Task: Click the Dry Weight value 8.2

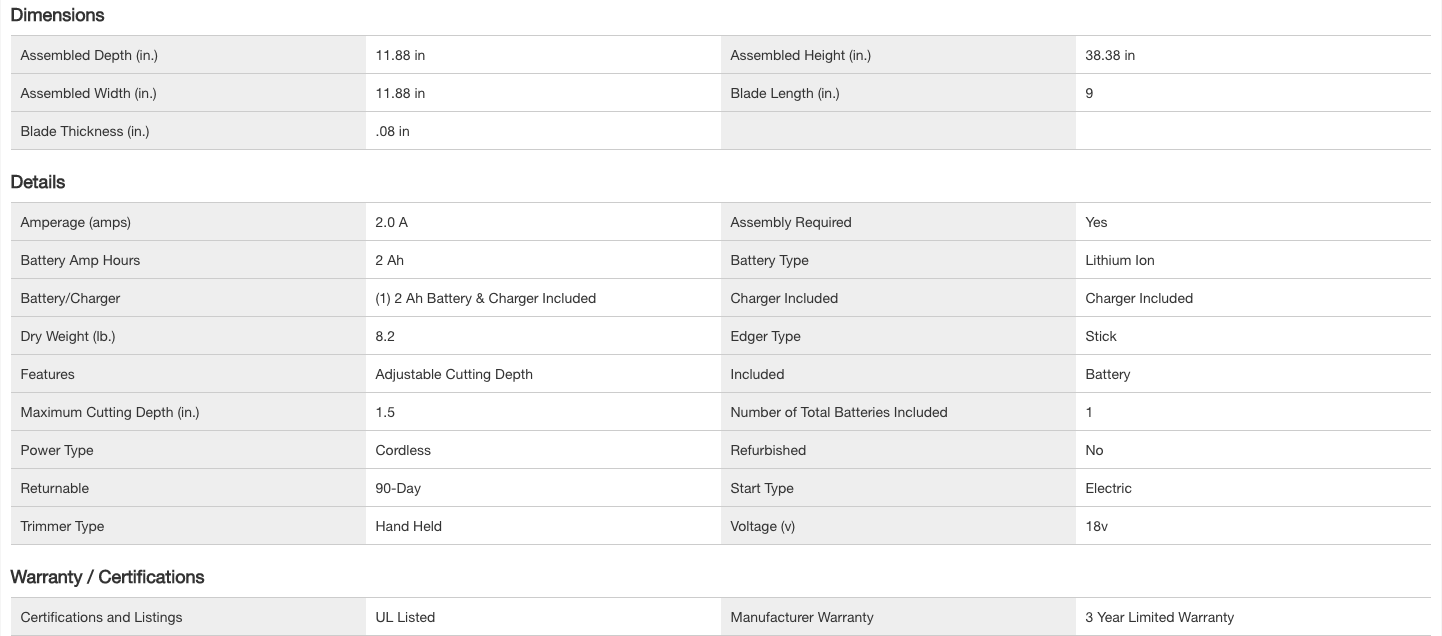Action: (x=385, y=337)
